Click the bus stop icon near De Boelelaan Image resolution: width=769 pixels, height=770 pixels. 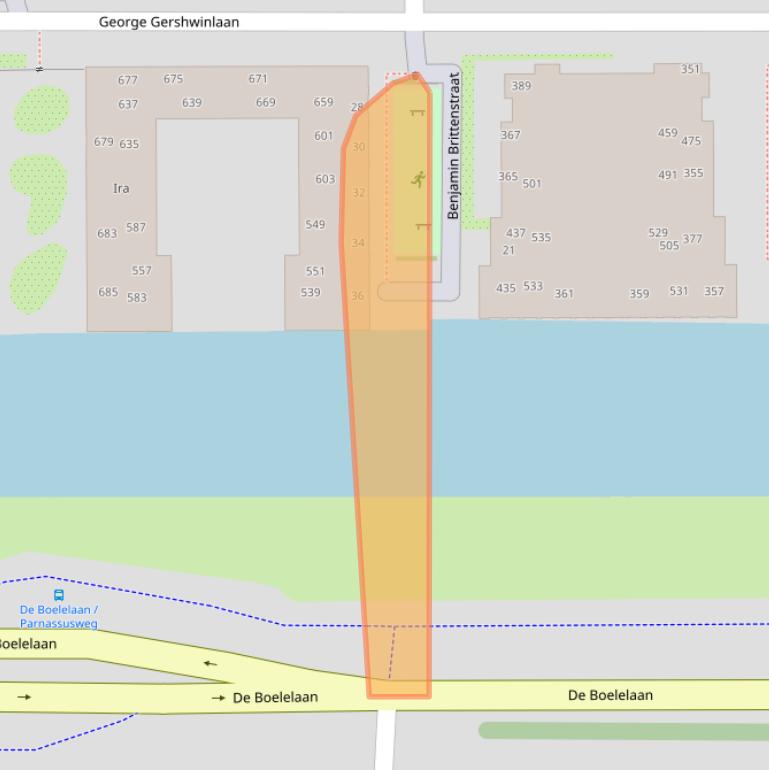(58, 595)
